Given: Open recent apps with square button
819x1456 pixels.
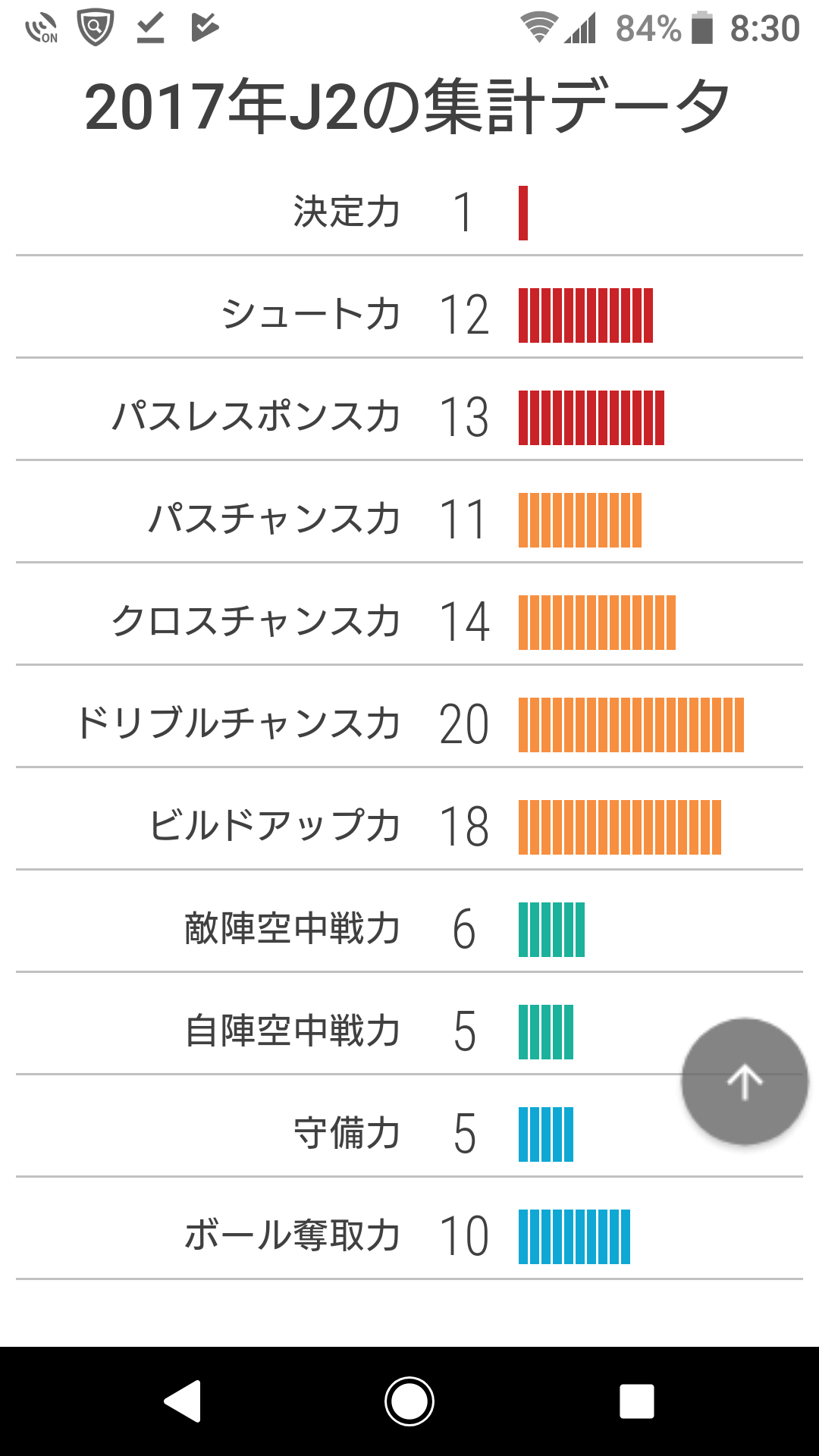Looking at the screenshot, I should point(636,1401).
